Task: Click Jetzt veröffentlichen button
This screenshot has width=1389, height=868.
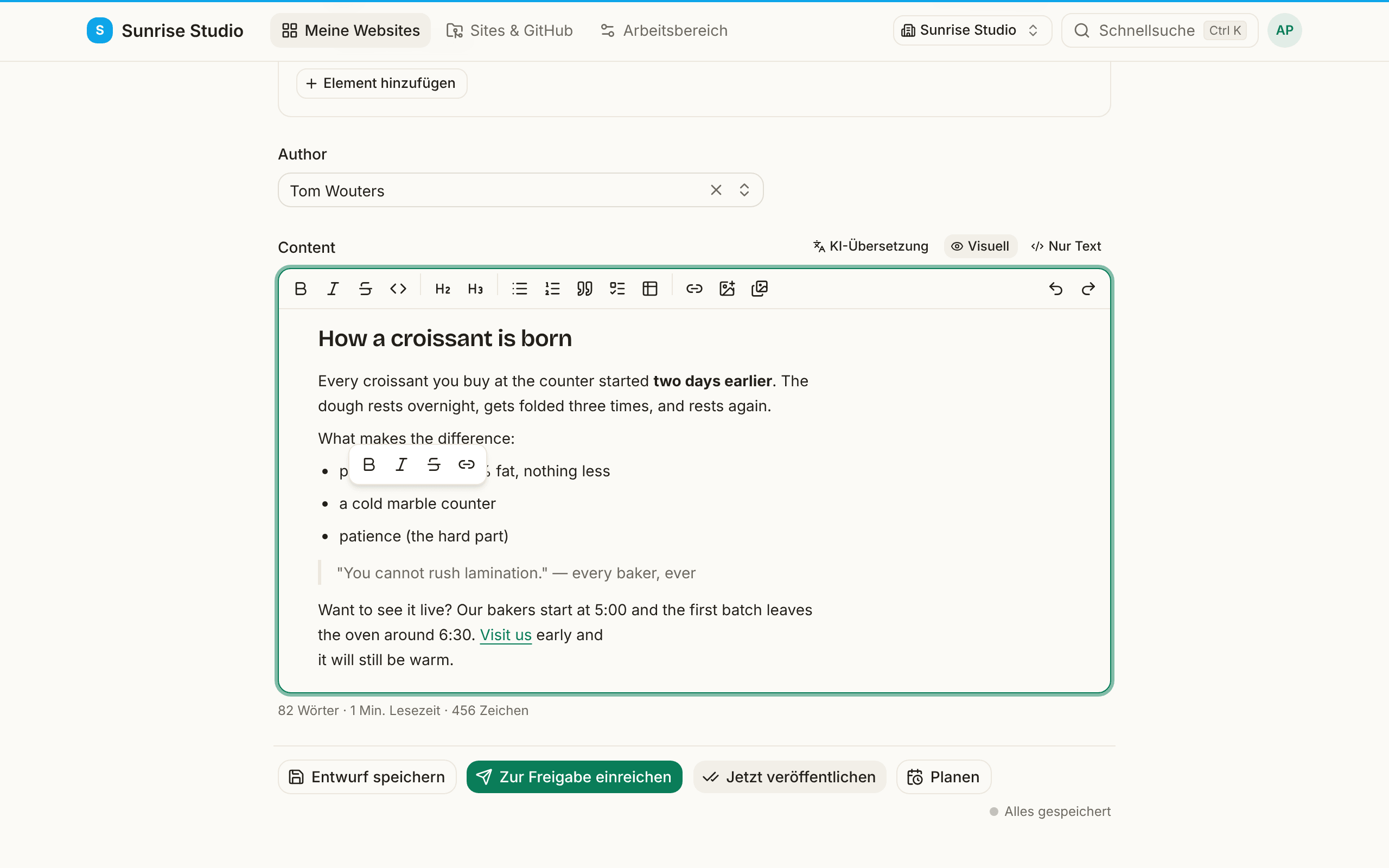Action: coord(790,777)
